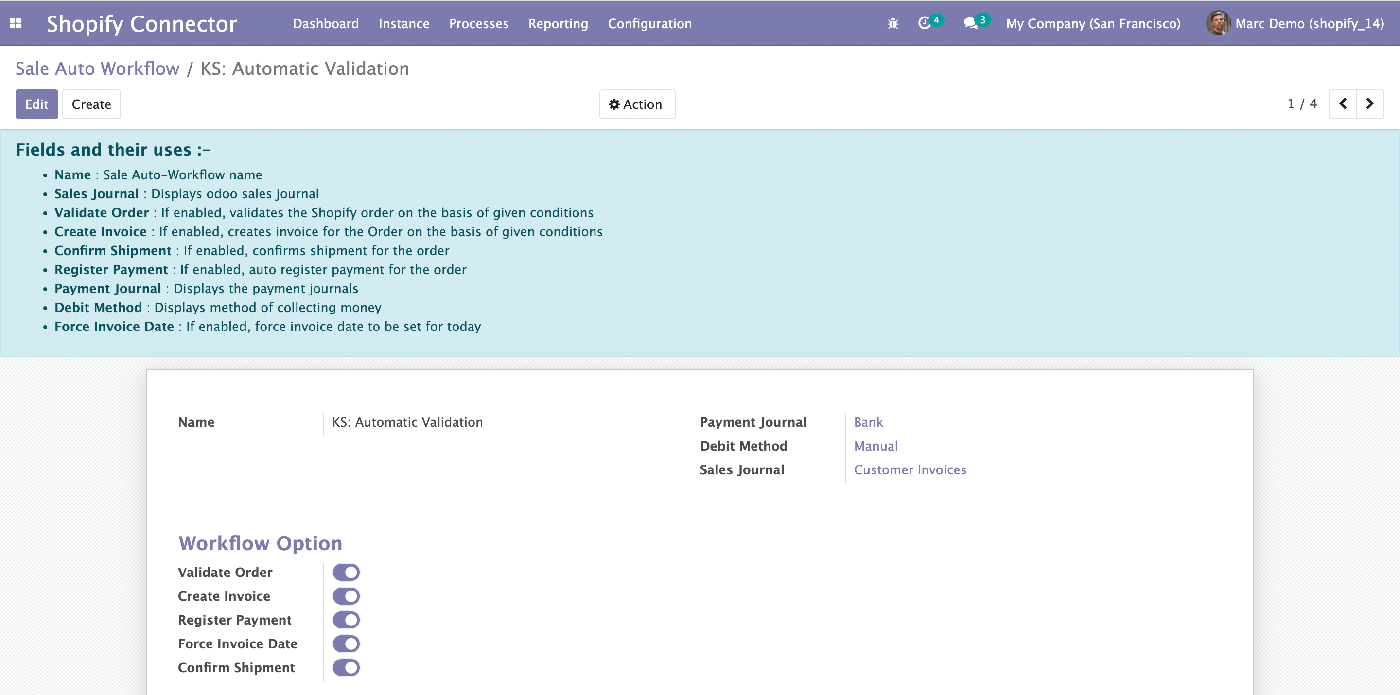Click the Sales Journal field label

click(x=742, y=470)
